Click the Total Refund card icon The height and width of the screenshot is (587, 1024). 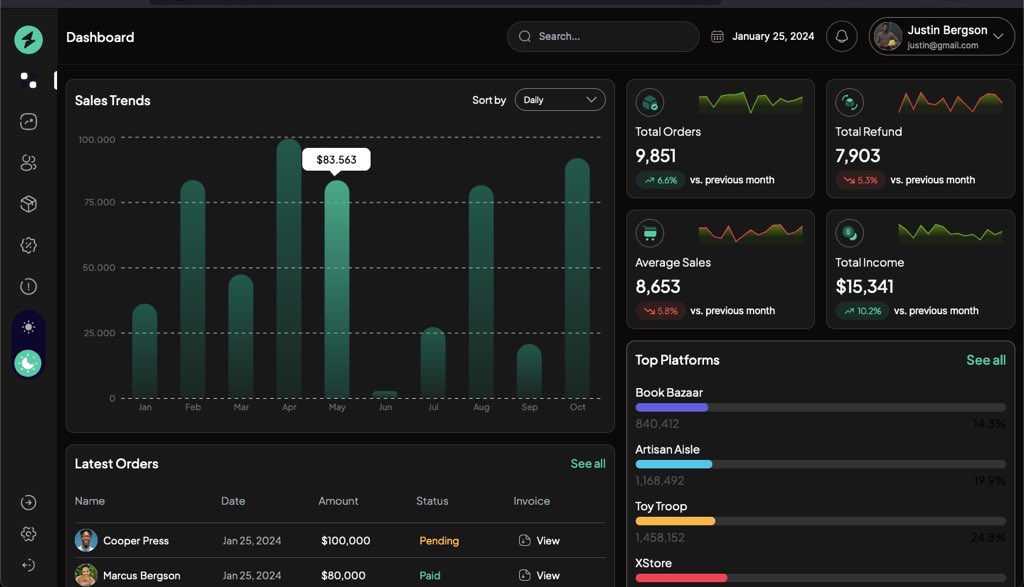[x=850, y=103]
